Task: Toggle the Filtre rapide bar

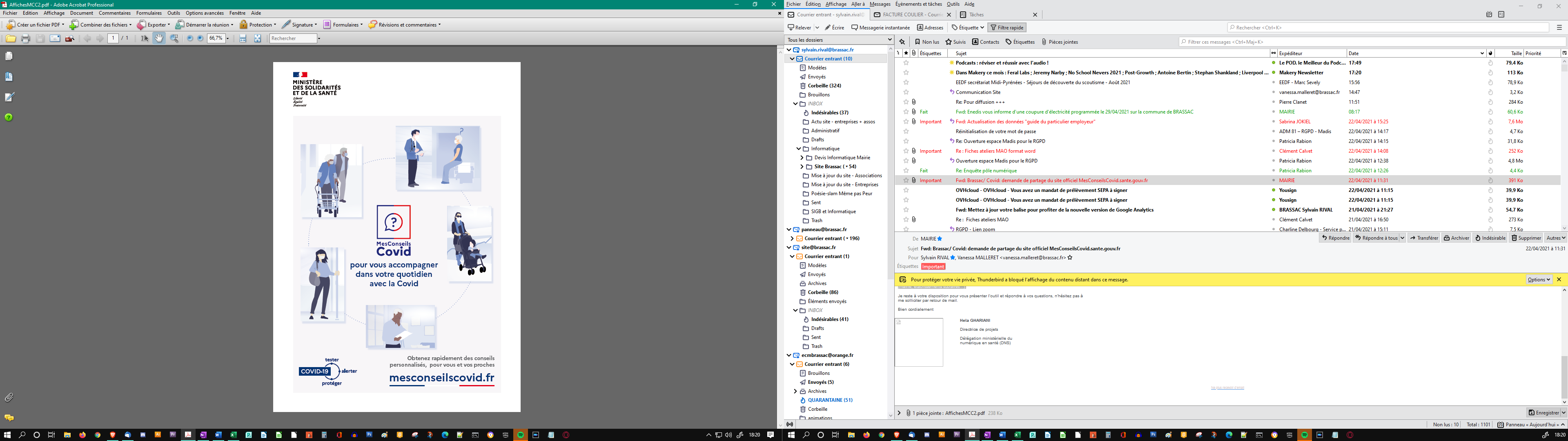Action: tap(1007, 27)
